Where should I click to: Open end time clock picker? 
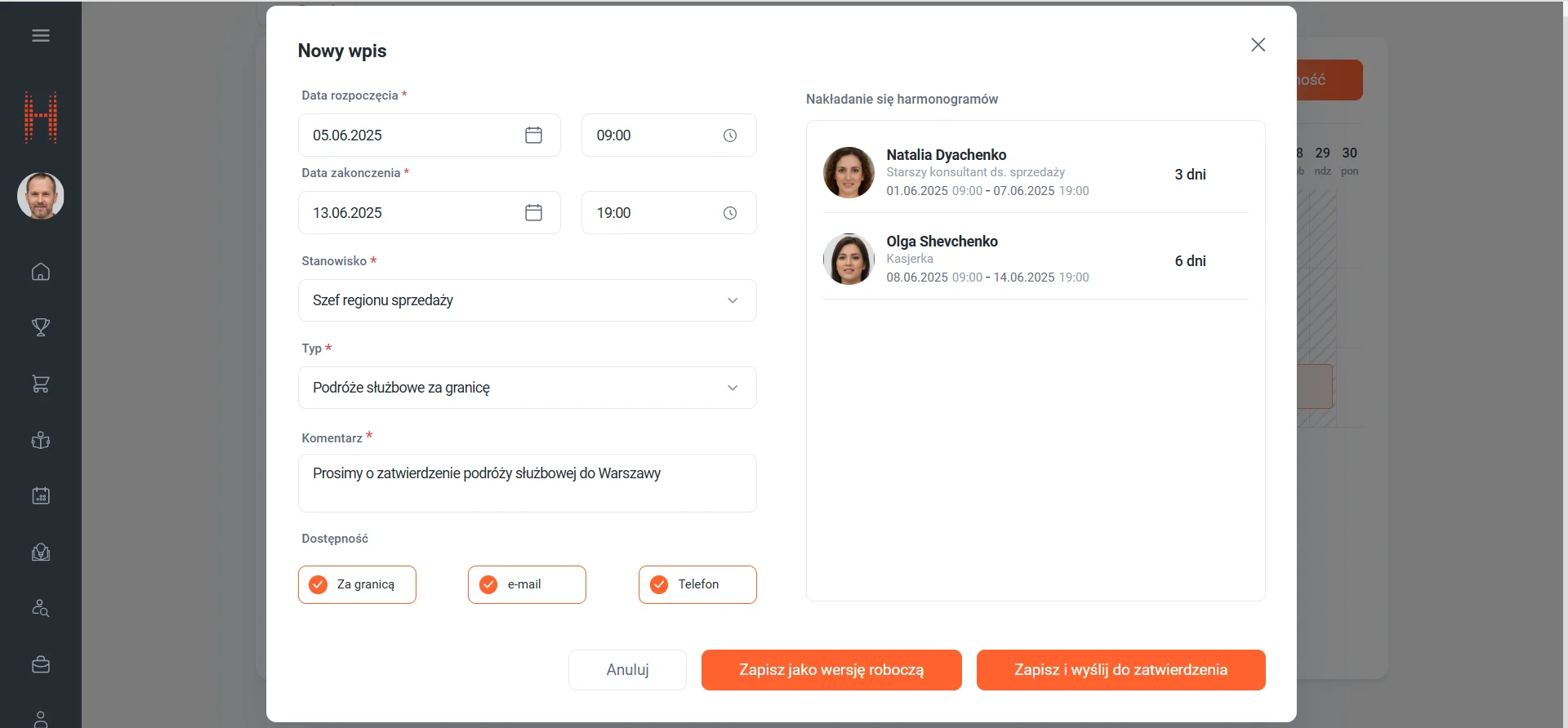[x=730, y=213]
